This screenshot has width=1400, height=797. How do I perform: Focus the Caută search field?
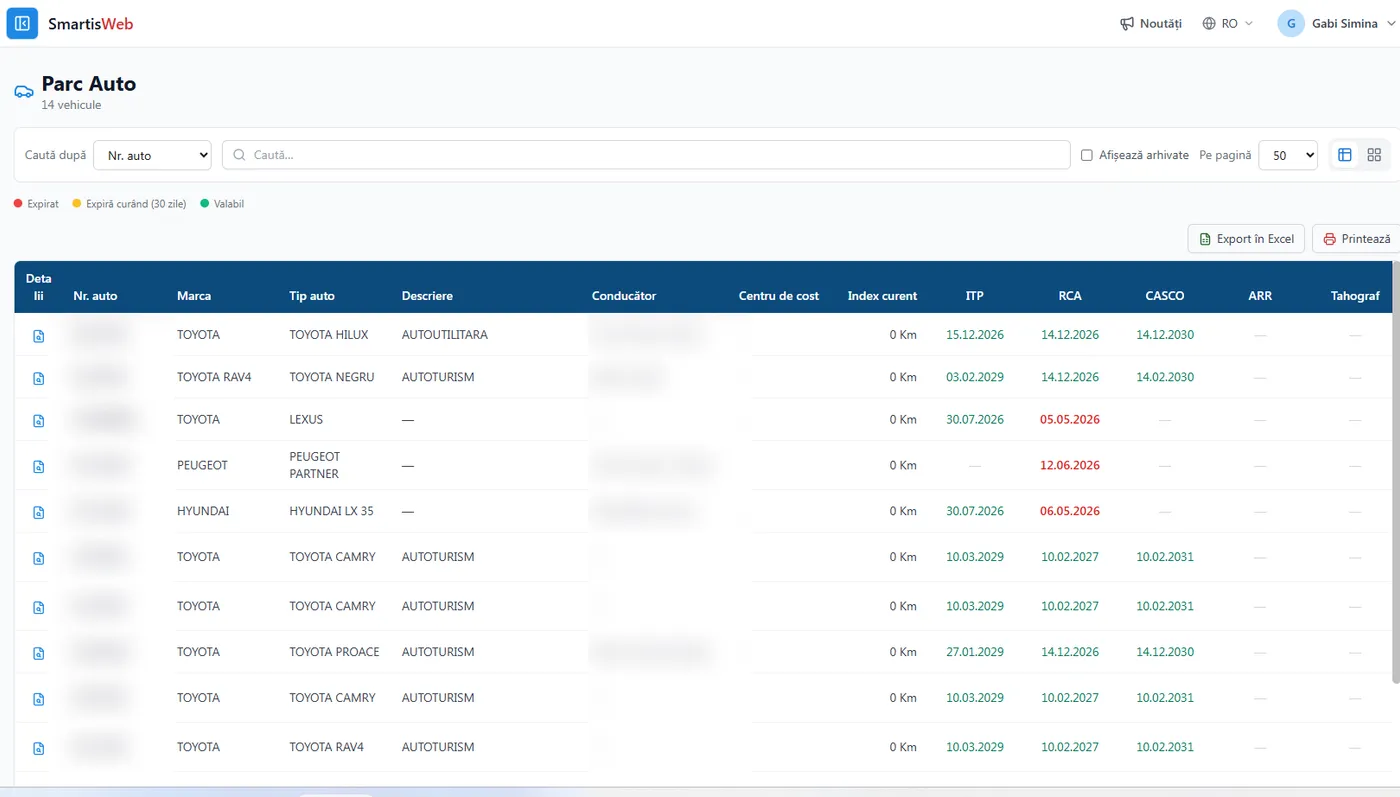(x=646, y=155)
